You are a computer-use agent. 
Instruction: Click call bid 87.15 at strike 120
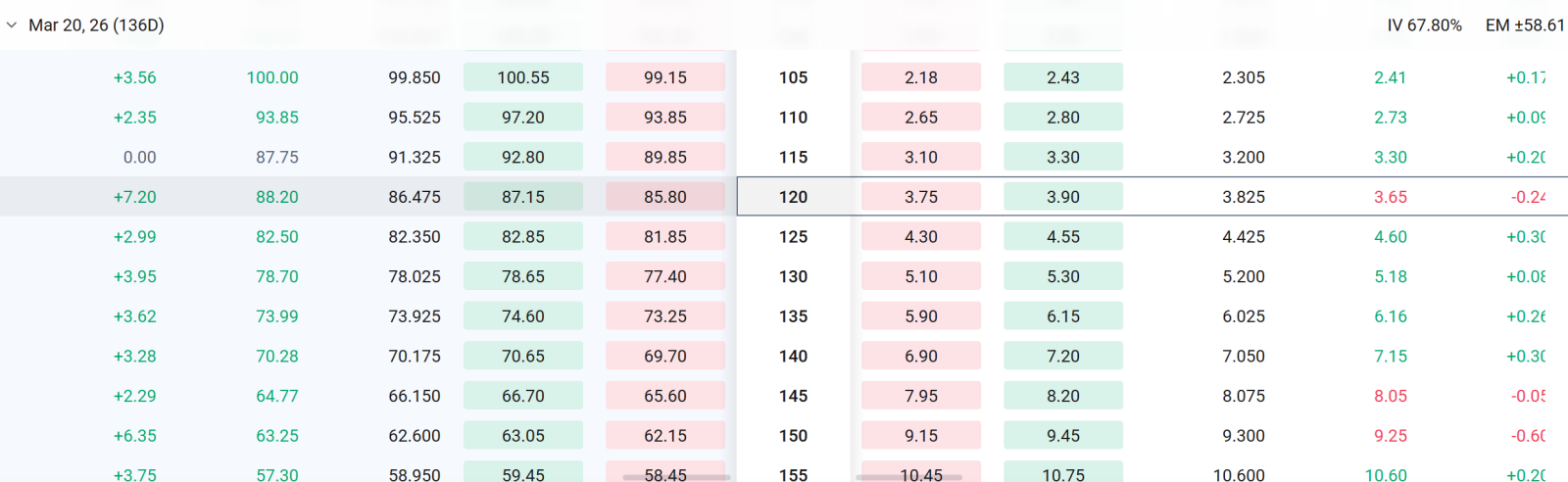point(523,197)
